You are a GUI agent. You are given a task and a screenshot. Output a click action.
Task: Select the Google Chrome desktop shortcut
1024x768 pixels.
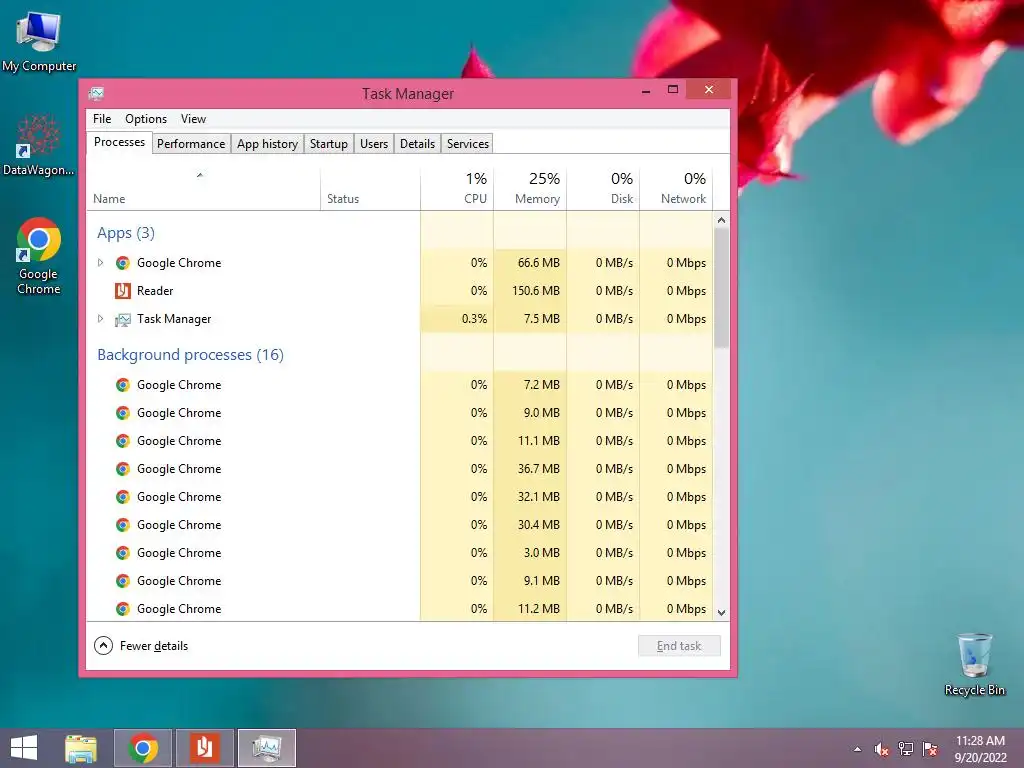39,256
